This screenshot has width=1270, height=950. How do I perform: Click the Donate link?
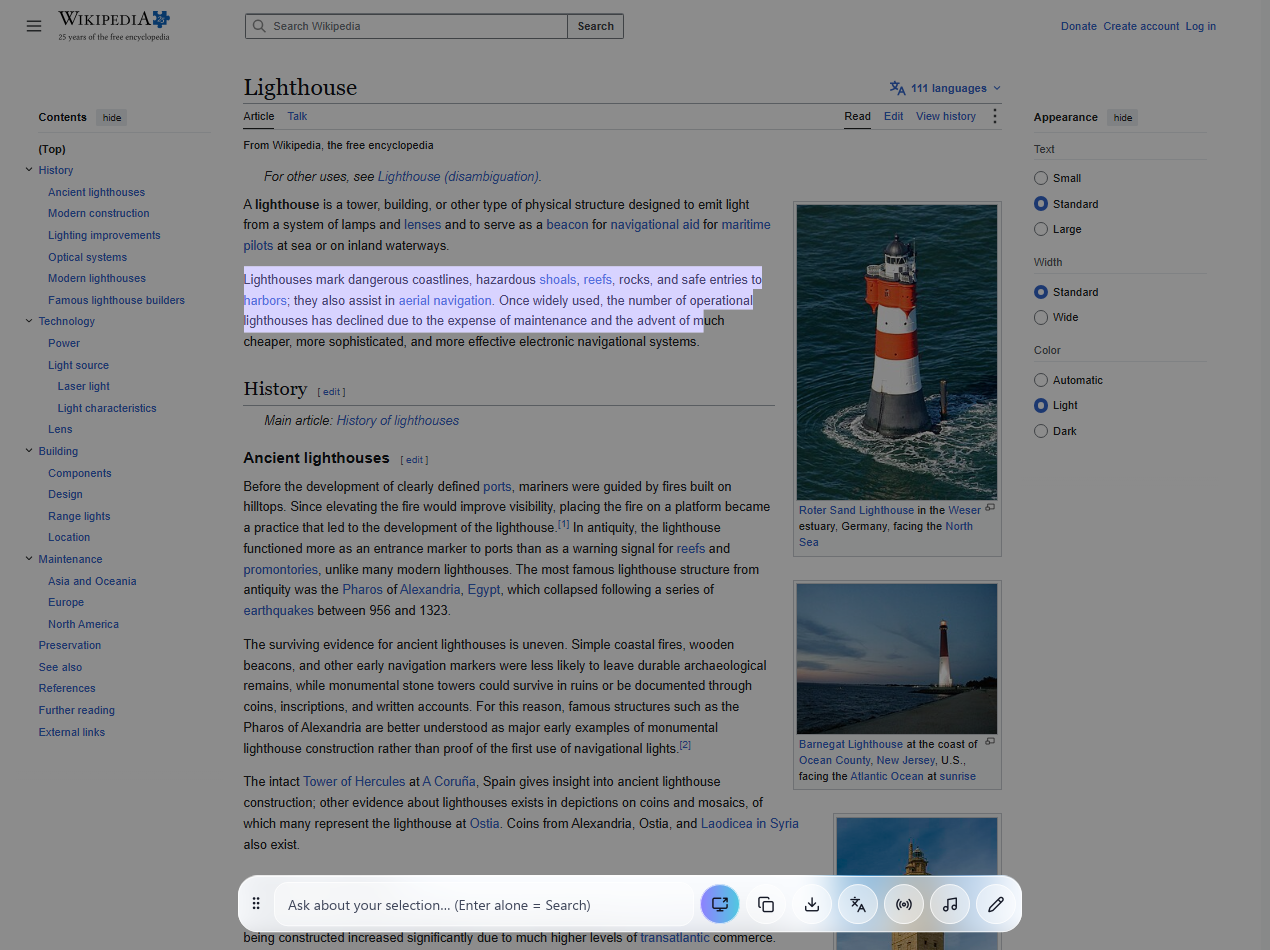click(1078, 26)
